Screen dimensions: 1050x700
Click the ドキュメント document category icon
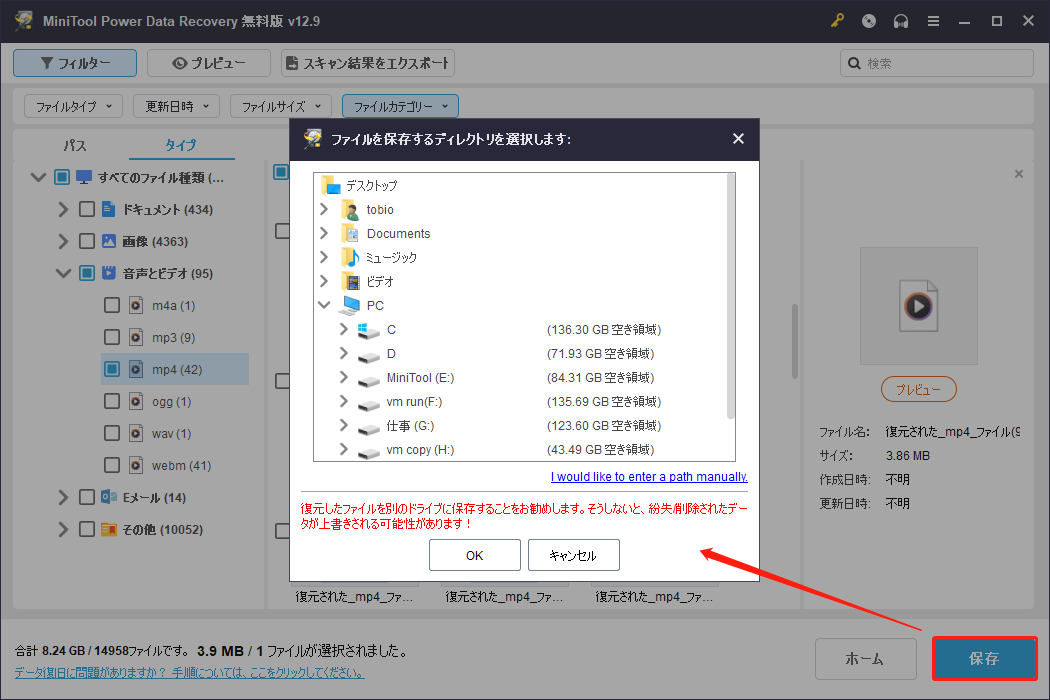(108, 209)
